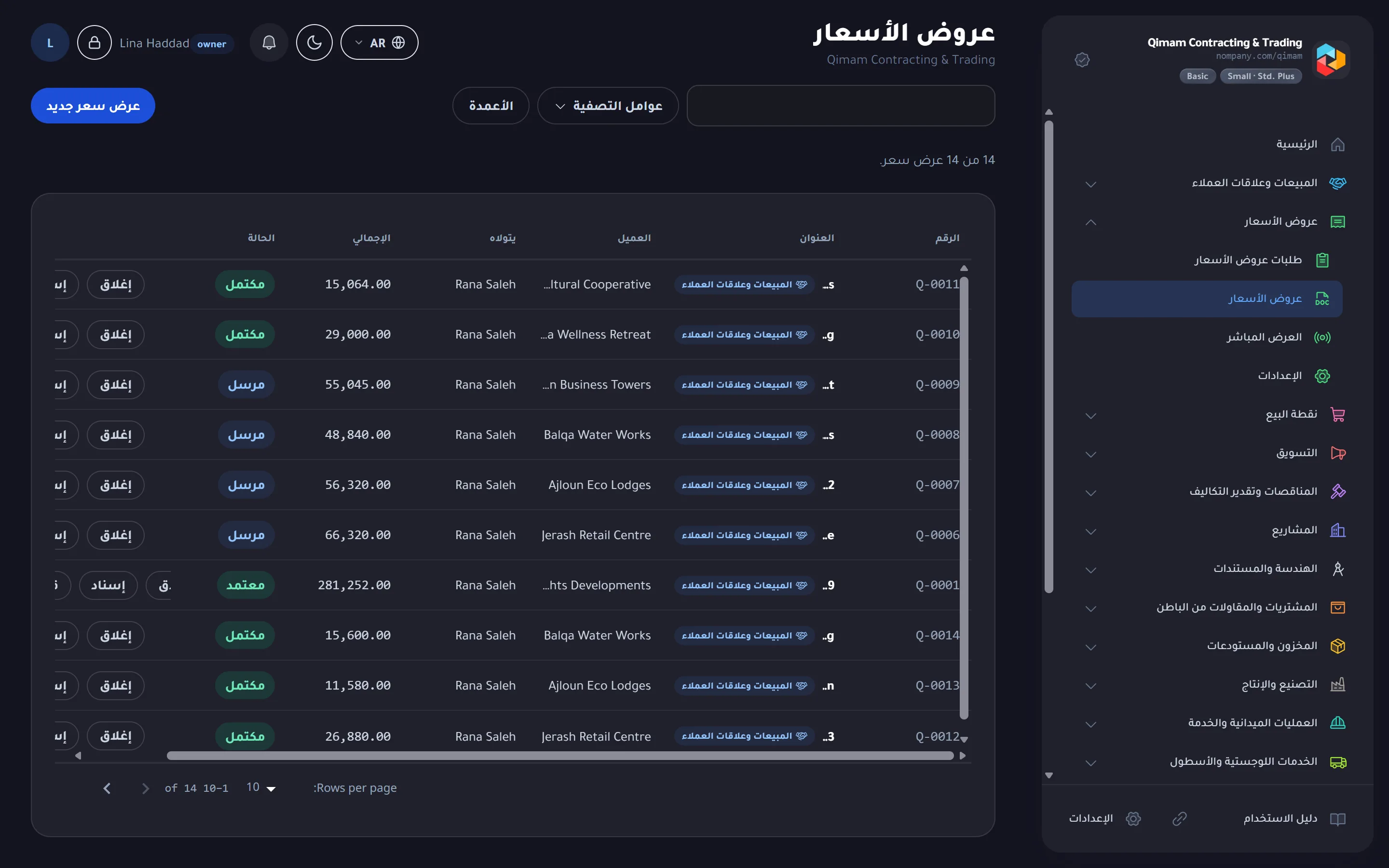Open user guide دليل الاستخدام book icon
Image resolution: width=1389 pixels, height=868 pixels.
[1337, 819]
